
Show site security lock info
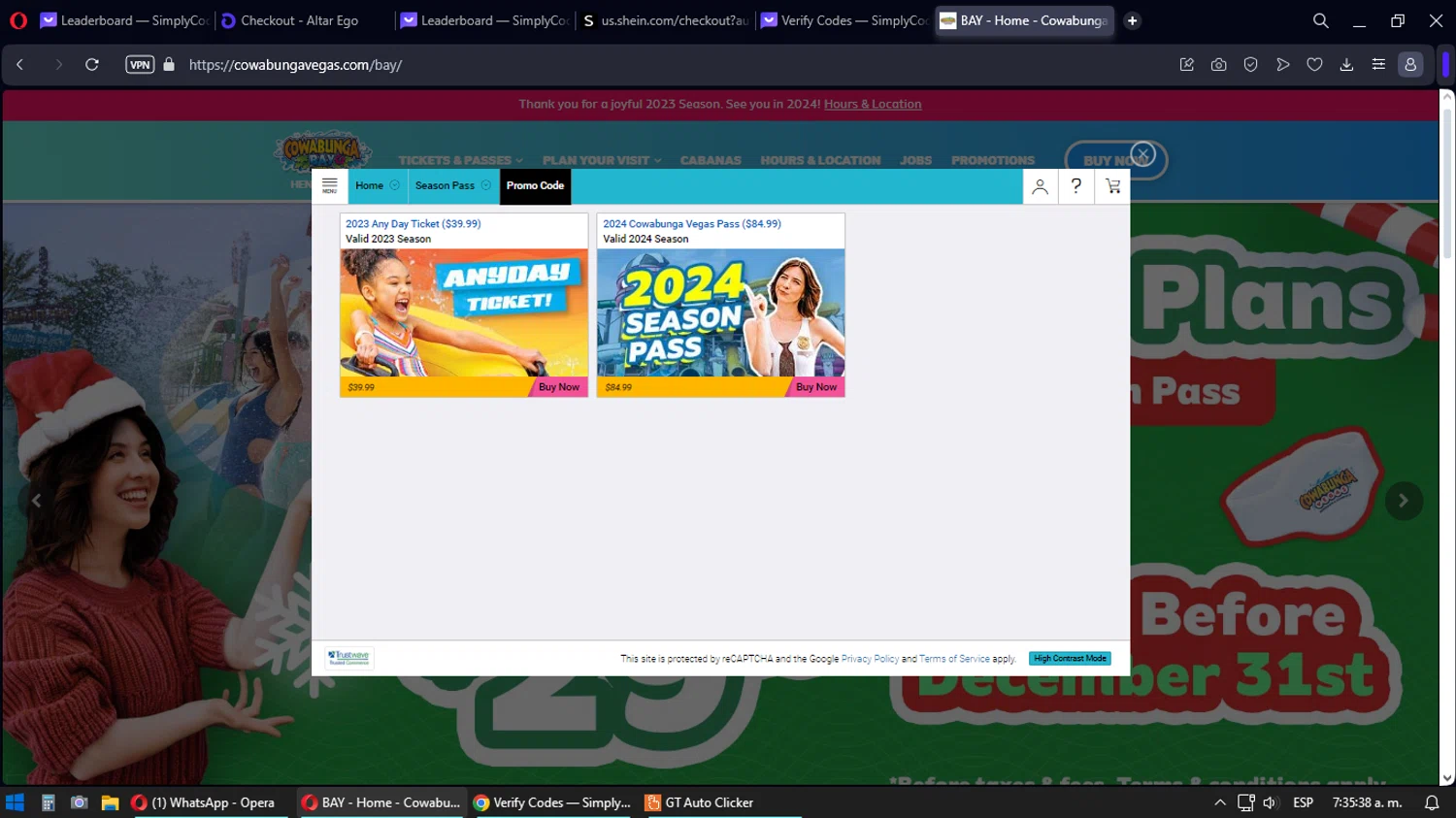pyautogui.click(x=169, y=65)
